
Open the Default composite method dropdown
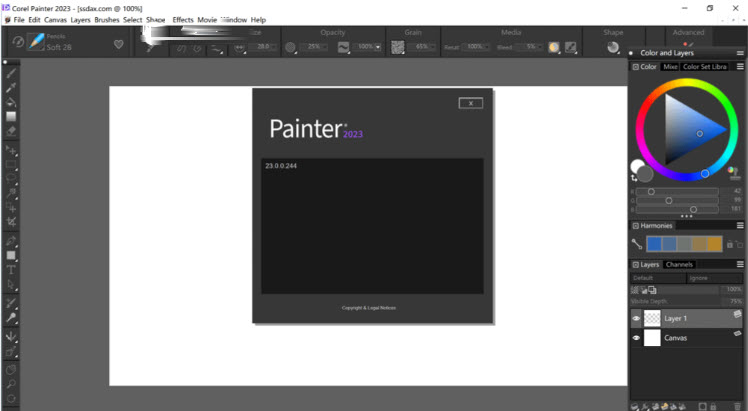(x=655, y=277)
